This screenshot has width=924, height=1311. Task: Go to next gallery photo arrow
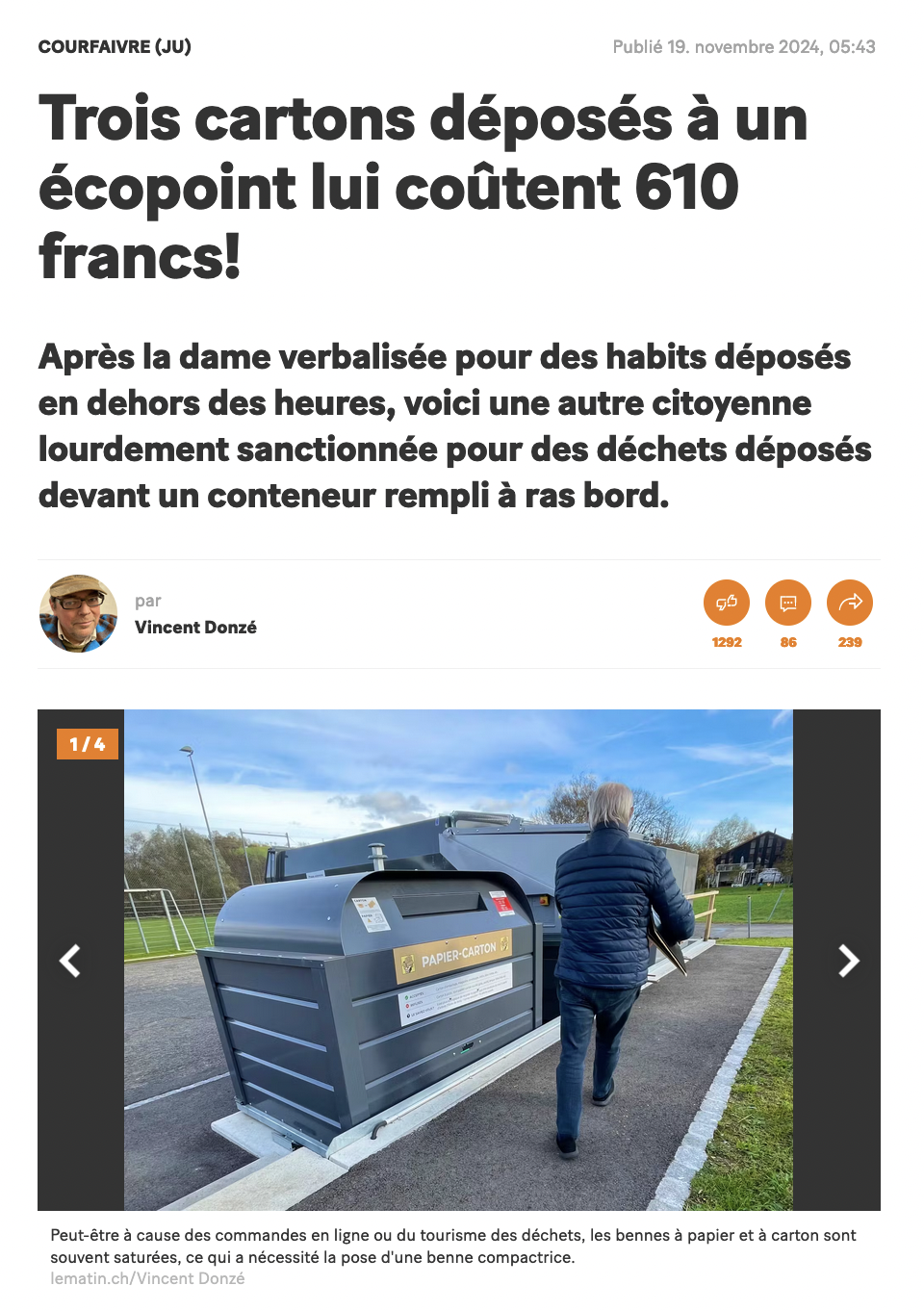[848, 960]
